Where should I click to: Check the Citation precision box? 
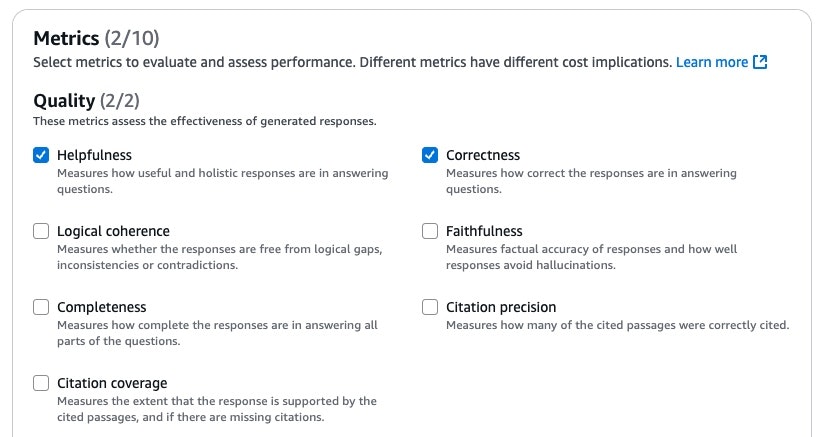[x=430, y=307]
